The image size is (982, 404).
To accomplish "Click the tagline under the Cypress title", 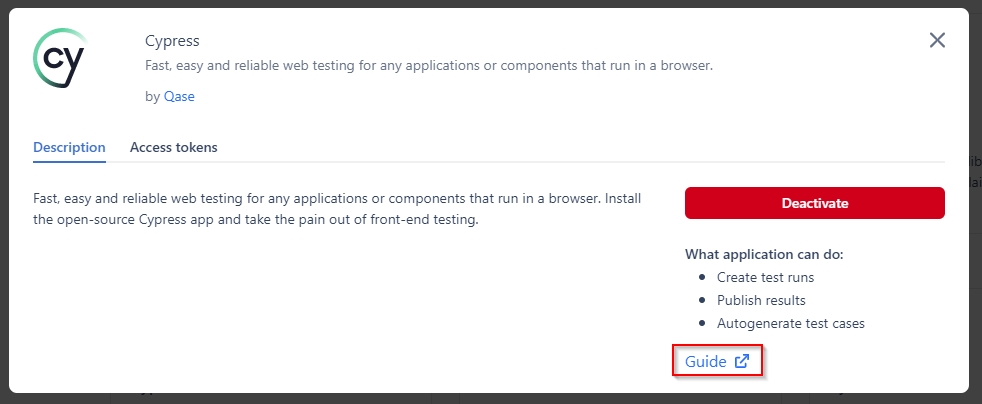I will pos(428,66).
